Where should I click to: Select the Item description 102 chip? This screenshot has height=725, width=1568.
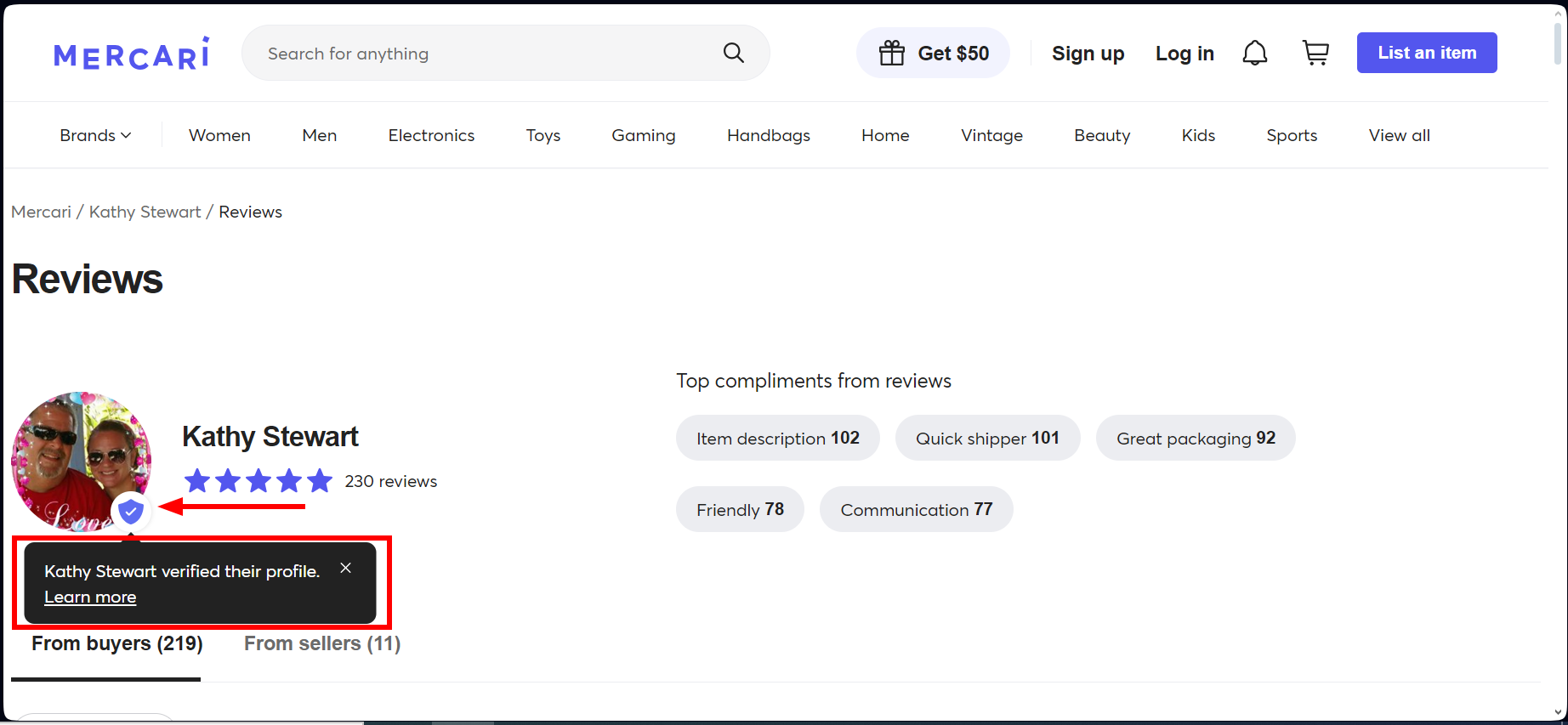[778, 438]
